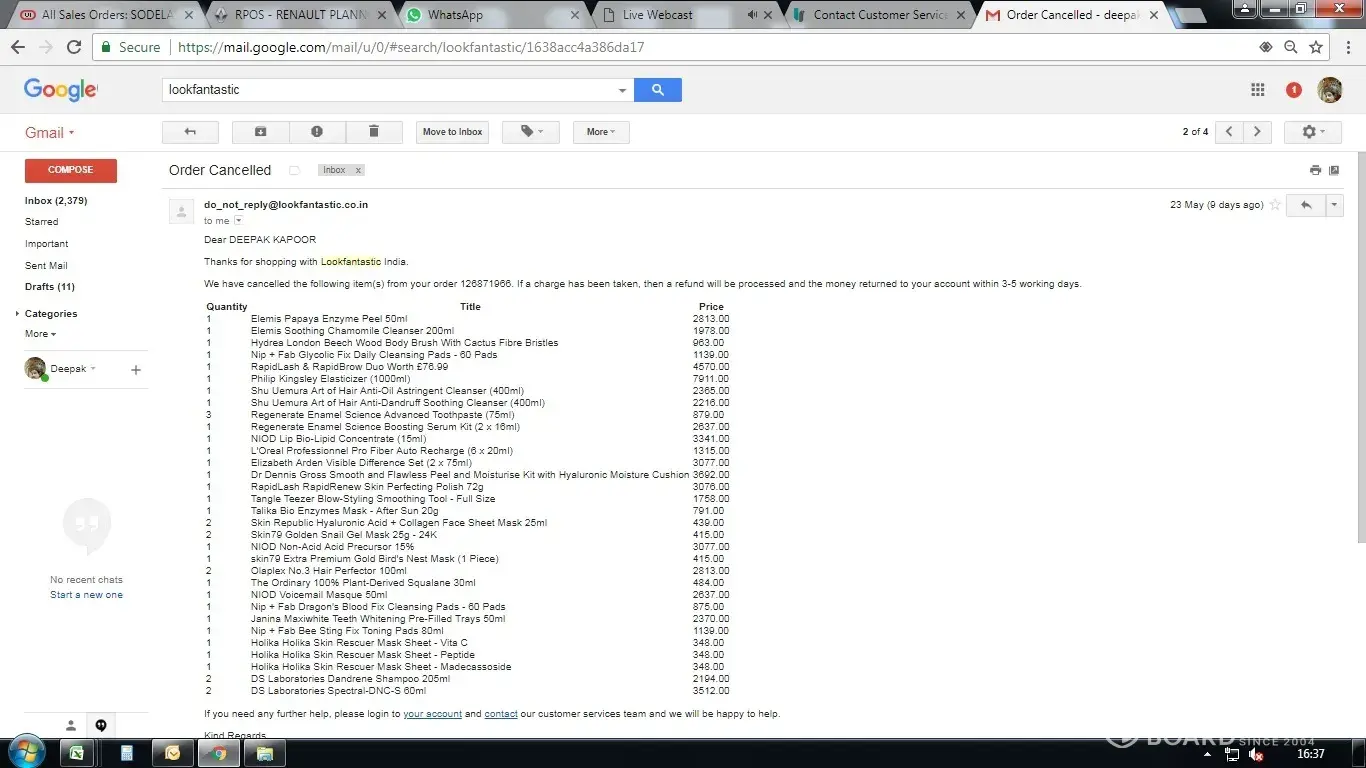Image resolution: width=1366 pixels, height=768 pixels.
Task: Open Deepak Hangouts status dropdown
Action: pyautogui.click(x=93, y=369)
